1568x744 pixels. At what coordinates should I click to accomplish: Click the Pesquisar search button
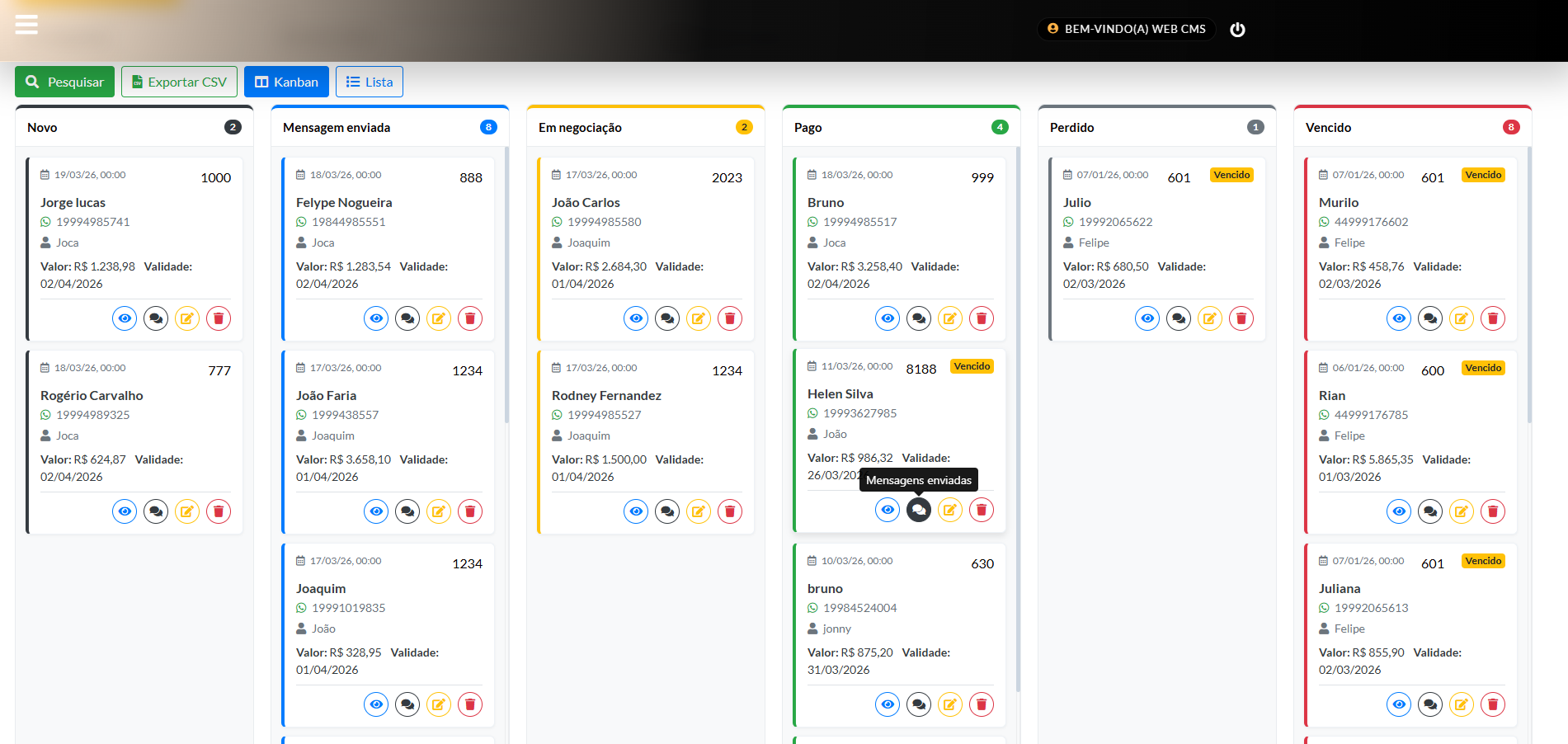[64, 82]
